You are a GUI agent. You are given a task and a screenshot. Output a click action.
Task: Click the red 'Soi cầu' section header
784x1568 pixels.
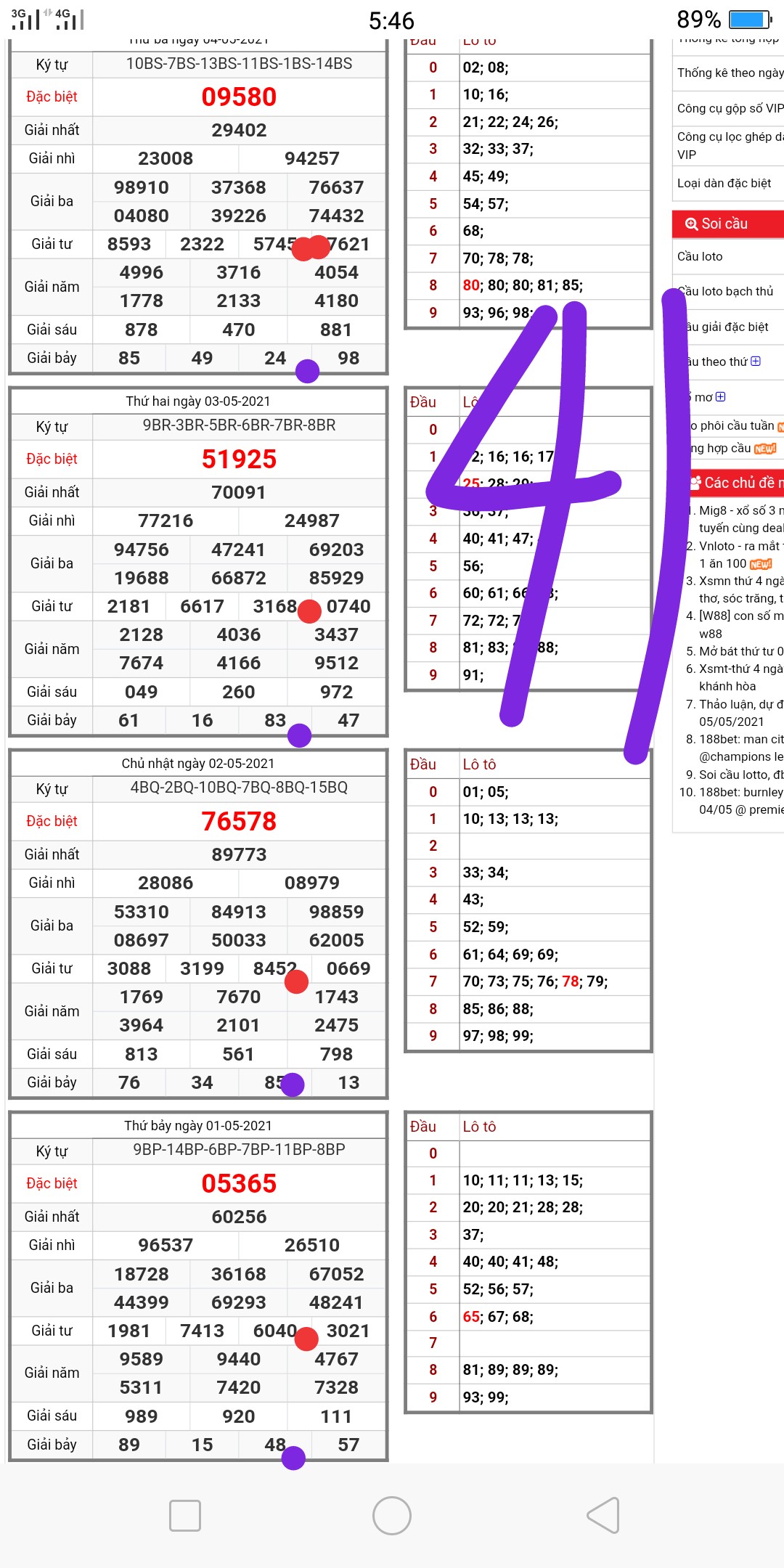click(x=728, y=224)
